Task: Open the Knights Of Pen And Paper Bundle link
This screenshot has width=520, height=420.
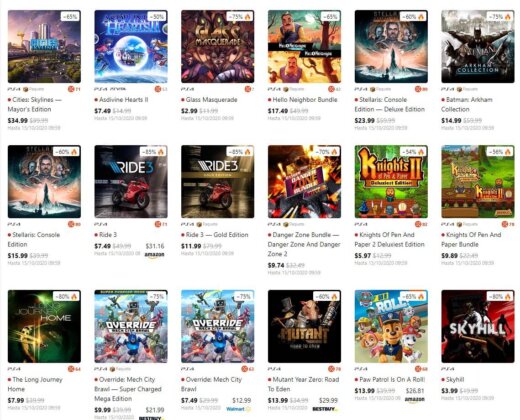Action: pos(471,240)
